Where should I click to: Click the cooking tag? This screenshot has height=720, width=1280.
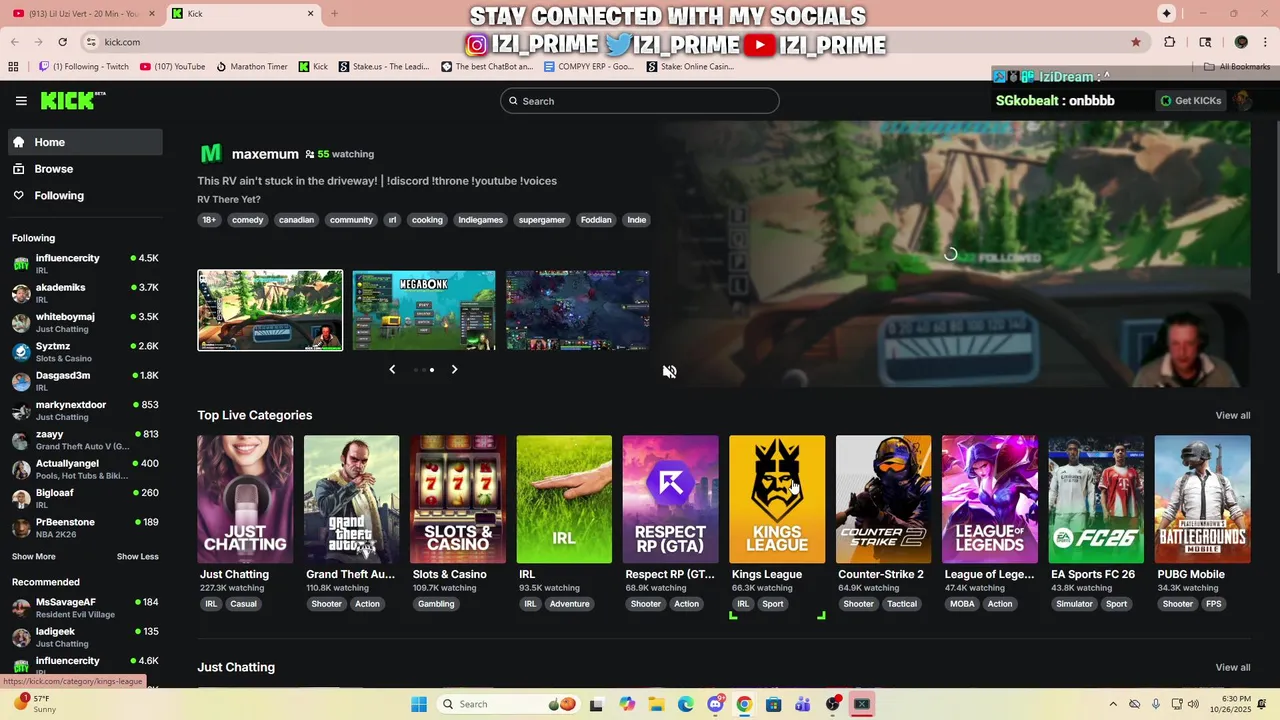click(x=427, y=220)
